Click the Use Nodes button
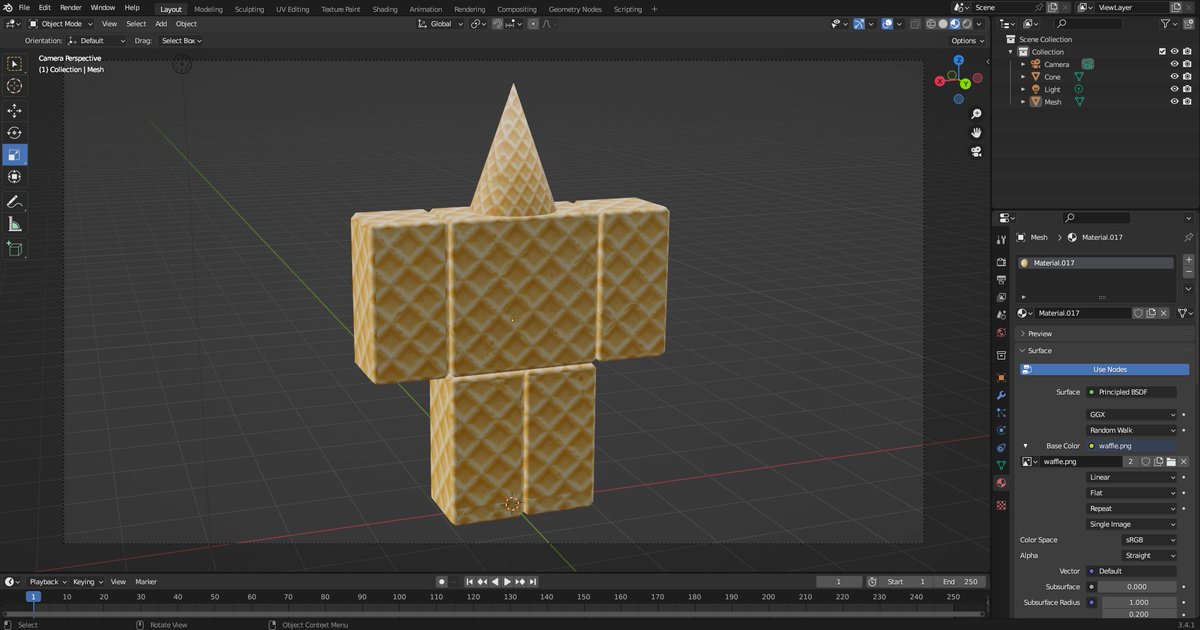 [1105, 370]
